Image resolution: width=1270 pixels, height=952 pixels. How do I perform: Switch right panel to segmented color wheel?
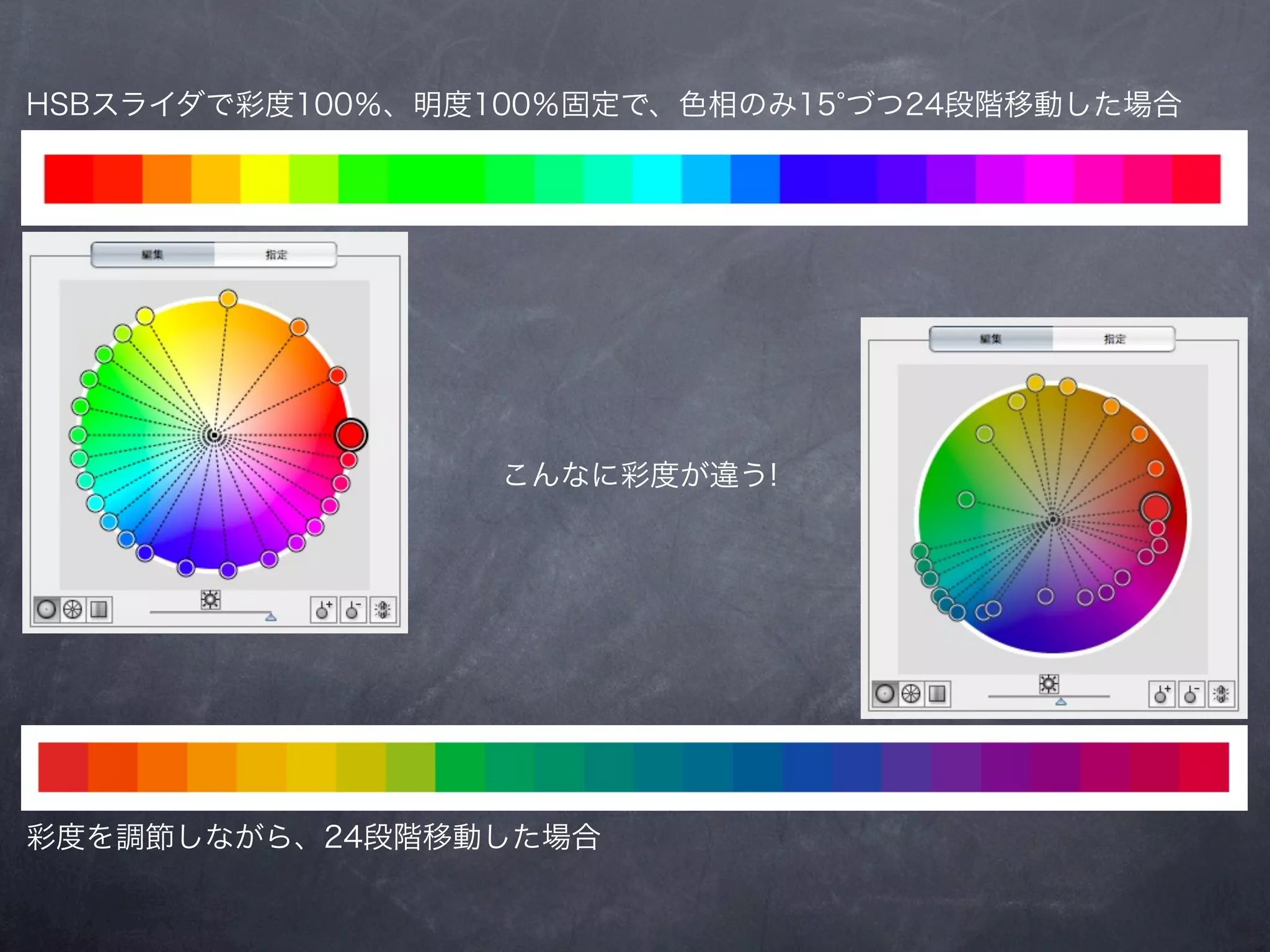tap(911, 694)
